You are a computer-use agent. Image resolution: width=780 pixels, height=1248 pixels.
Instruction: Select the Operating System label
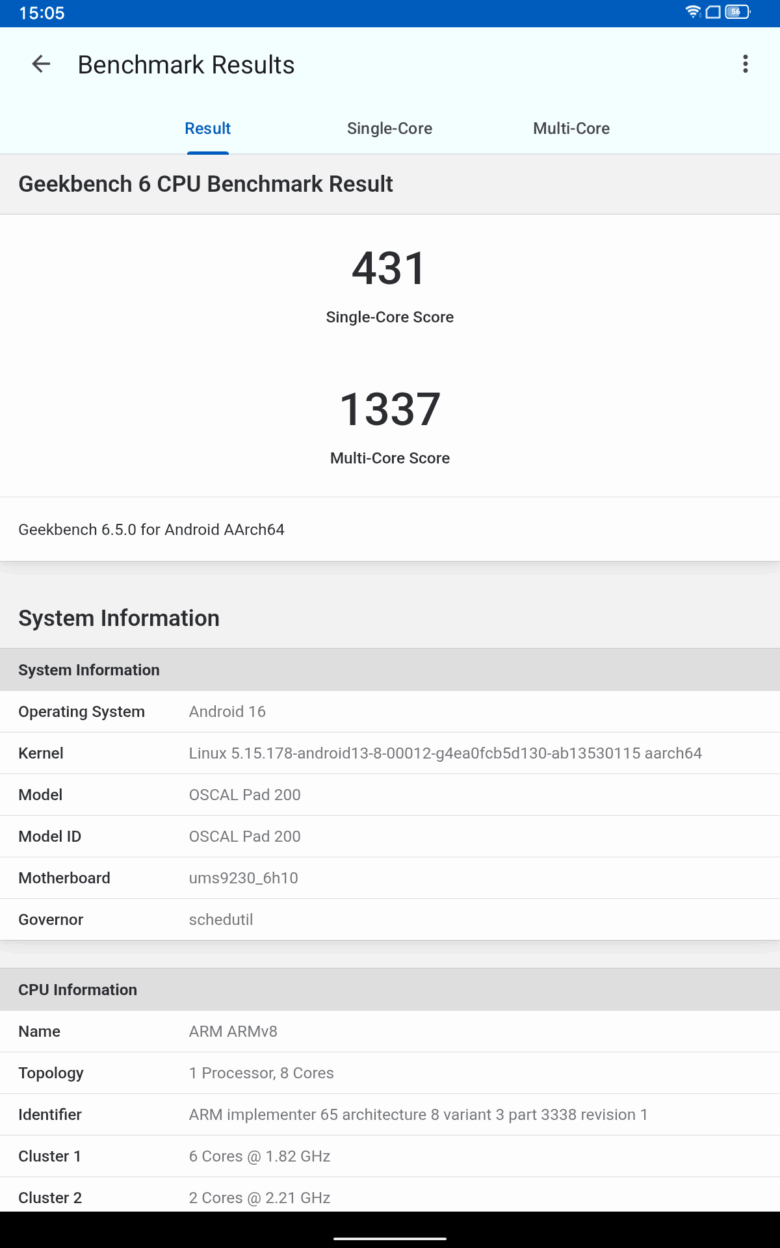pyautogui.click(x=81, y=712)
